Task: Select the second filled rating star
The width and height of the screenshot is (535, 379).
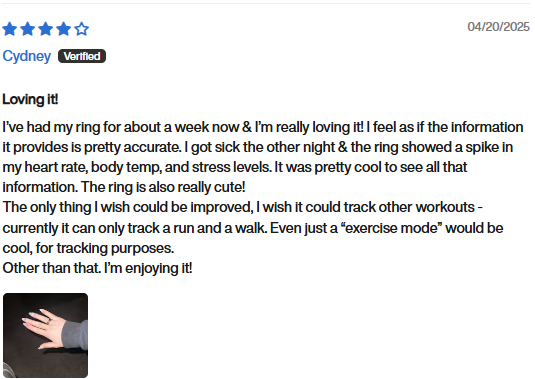Action: pos(28,29)
